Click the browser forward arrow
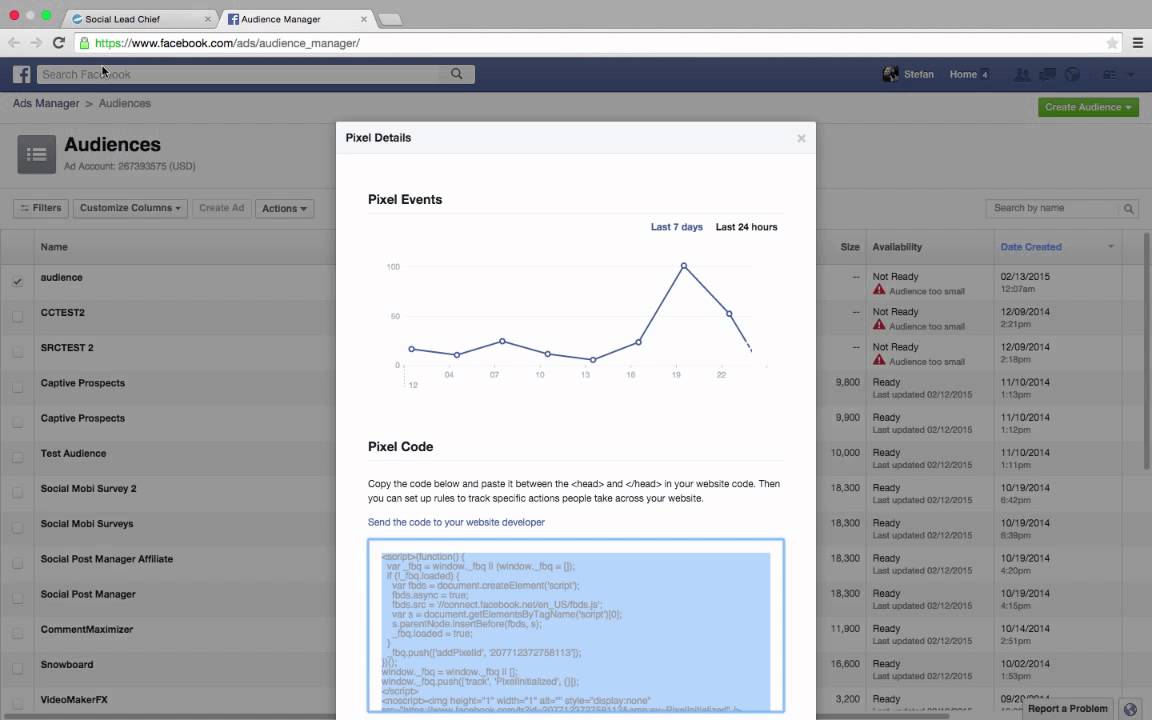Viewport: 1152px width, 720px height. [36, 43]
